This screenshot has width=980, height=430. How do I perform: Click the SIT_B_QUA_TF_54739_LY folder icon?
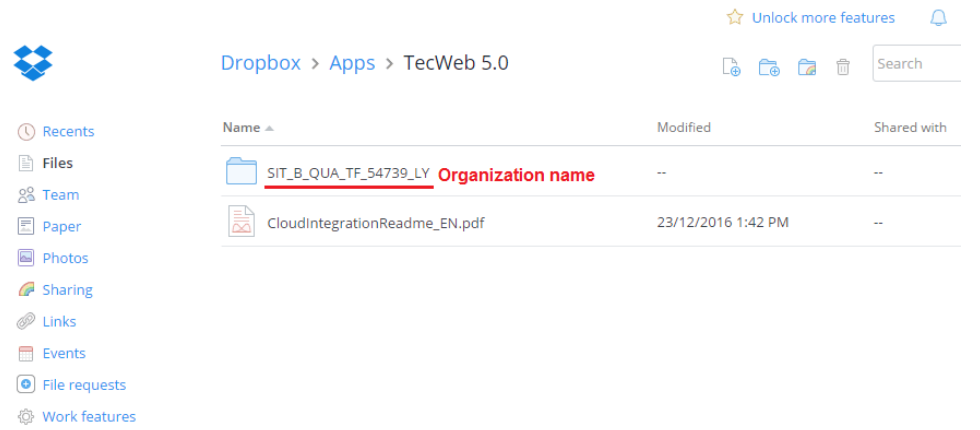tap(241, 172)
